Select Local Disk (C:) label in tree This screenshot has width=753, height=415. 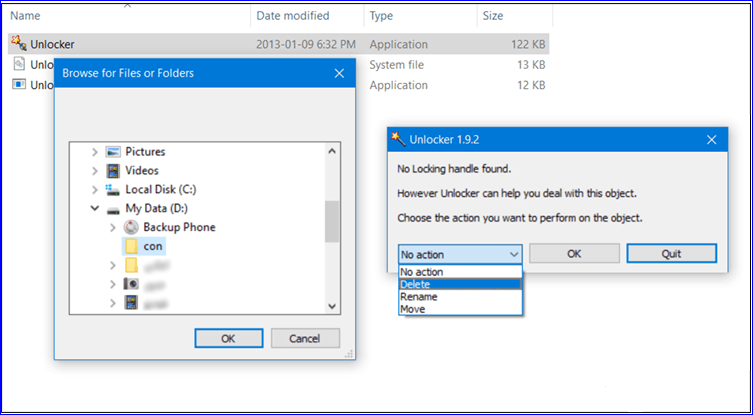(x=161, y=189)
